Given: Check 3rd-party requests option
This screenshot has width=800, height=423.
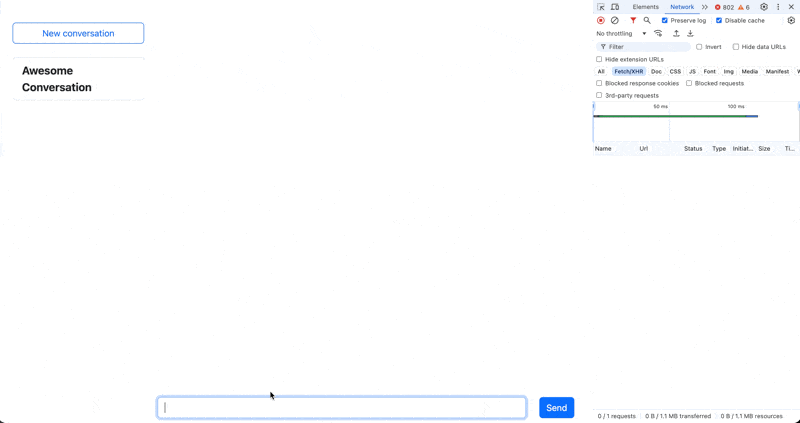Looking at the screenshot, I should pos(599,95).
